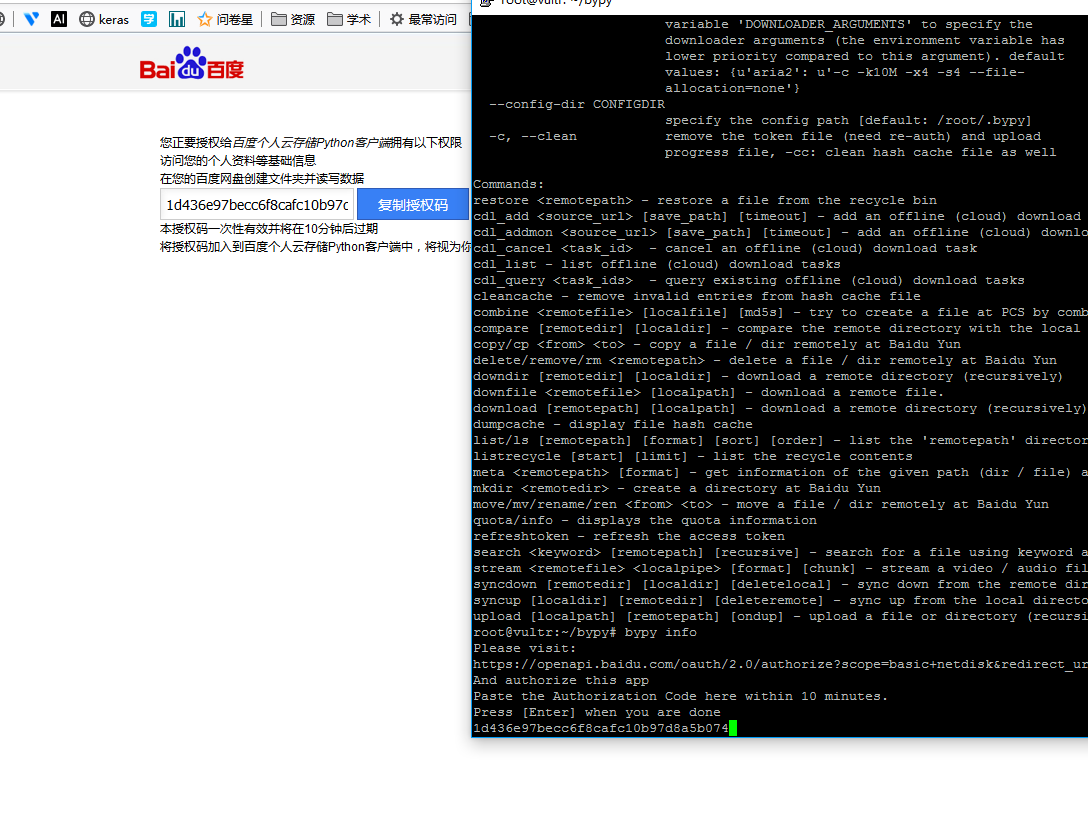Click the '-c, --clean' option text
1088x831 pixels.
(x=533, y=136)
